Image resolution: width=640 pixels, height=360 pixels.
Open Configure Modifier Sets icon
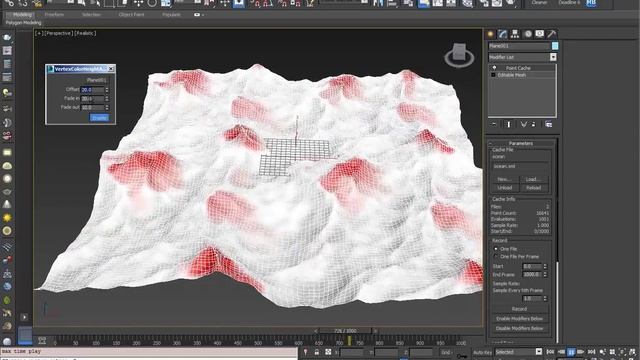[x=548, y=124]
